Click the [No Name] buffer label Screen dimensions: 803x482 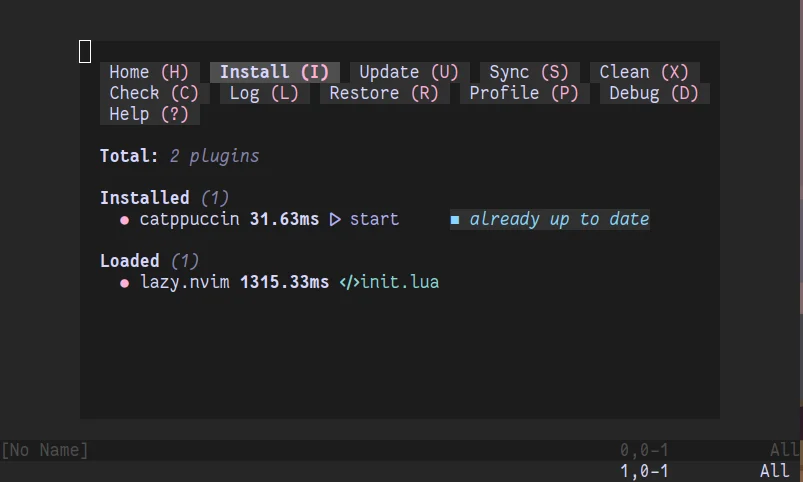click(x=45, y=450)
